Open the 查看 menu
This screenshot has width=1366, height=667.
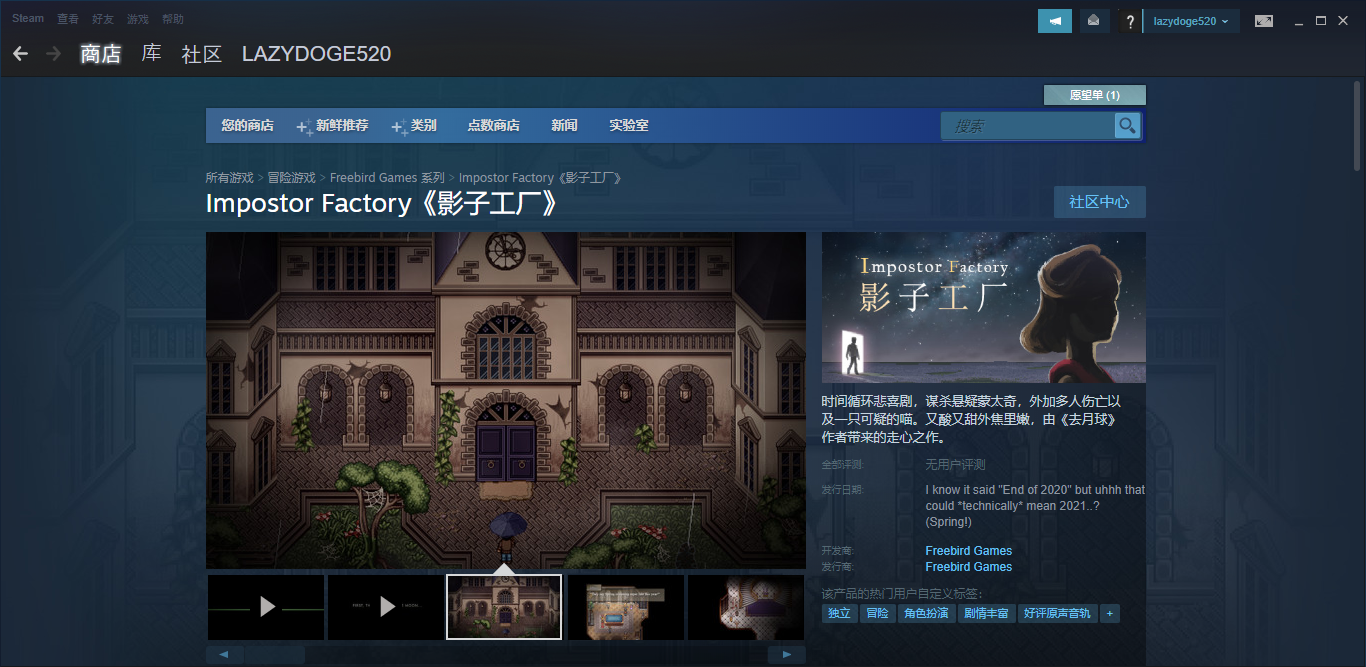pyautogui.click(x=68, y=18)
